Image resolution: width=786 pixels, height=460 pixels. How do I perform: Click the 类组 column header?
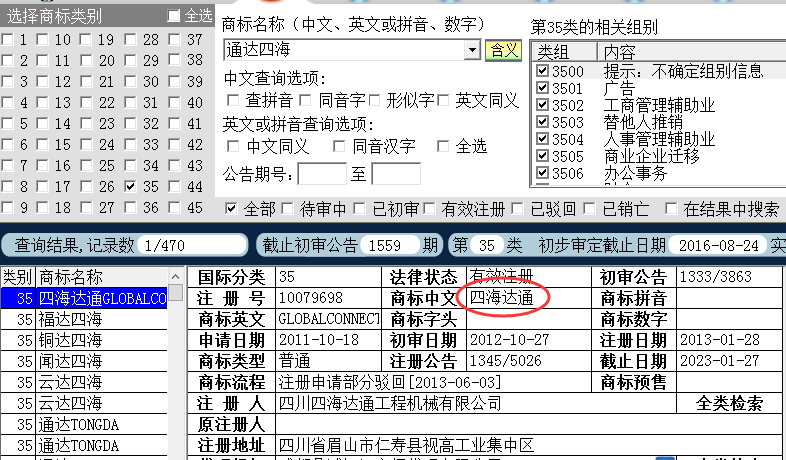pos(564,52)
